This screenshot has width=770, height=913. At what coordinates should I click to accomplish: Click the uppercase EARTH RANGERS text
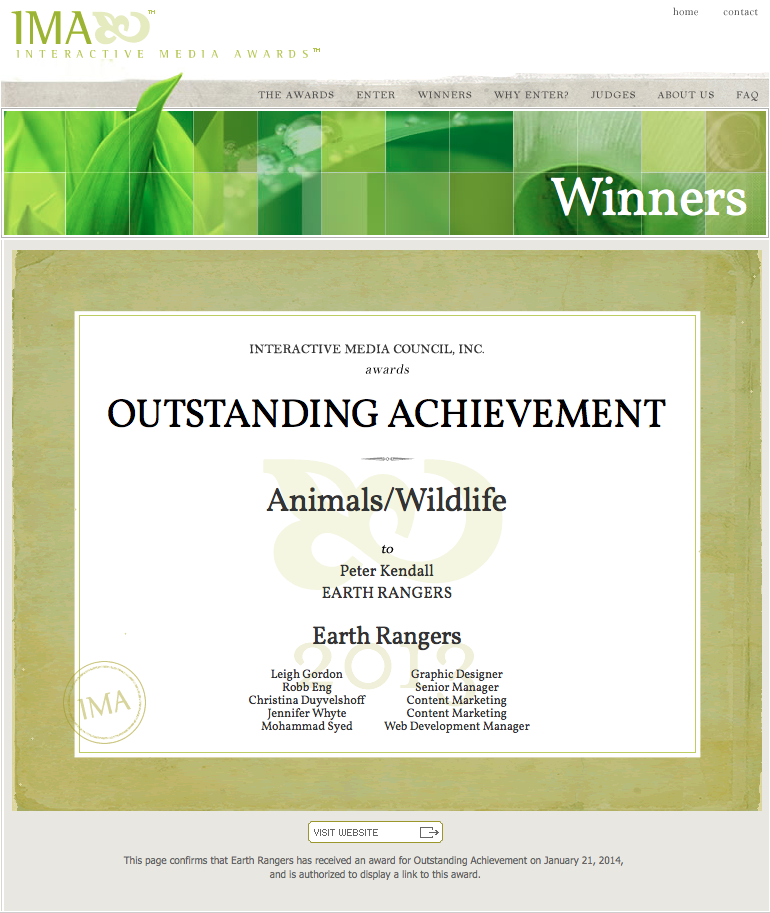(387, 593)
